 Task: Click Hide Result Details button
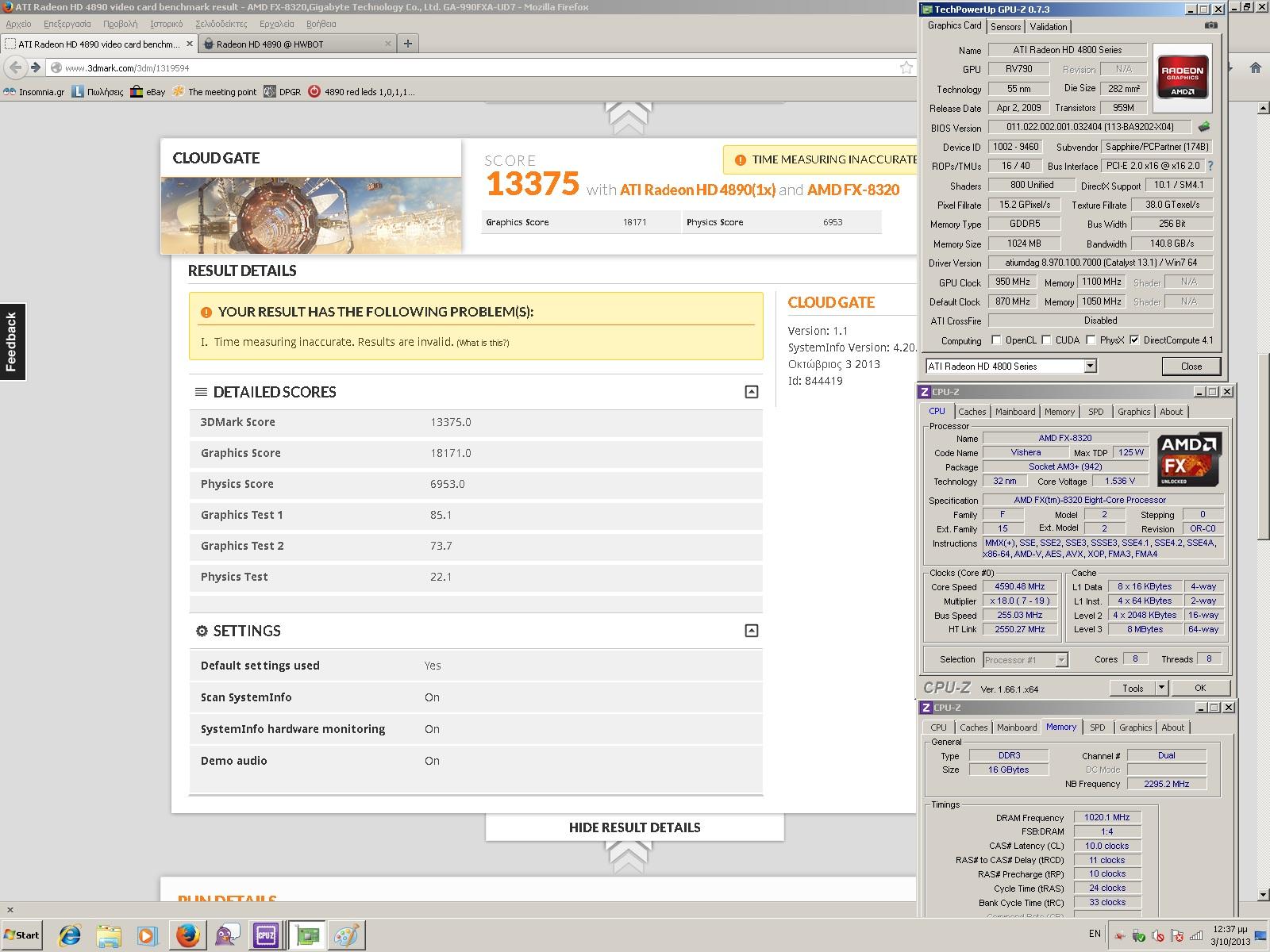(635, 827)
